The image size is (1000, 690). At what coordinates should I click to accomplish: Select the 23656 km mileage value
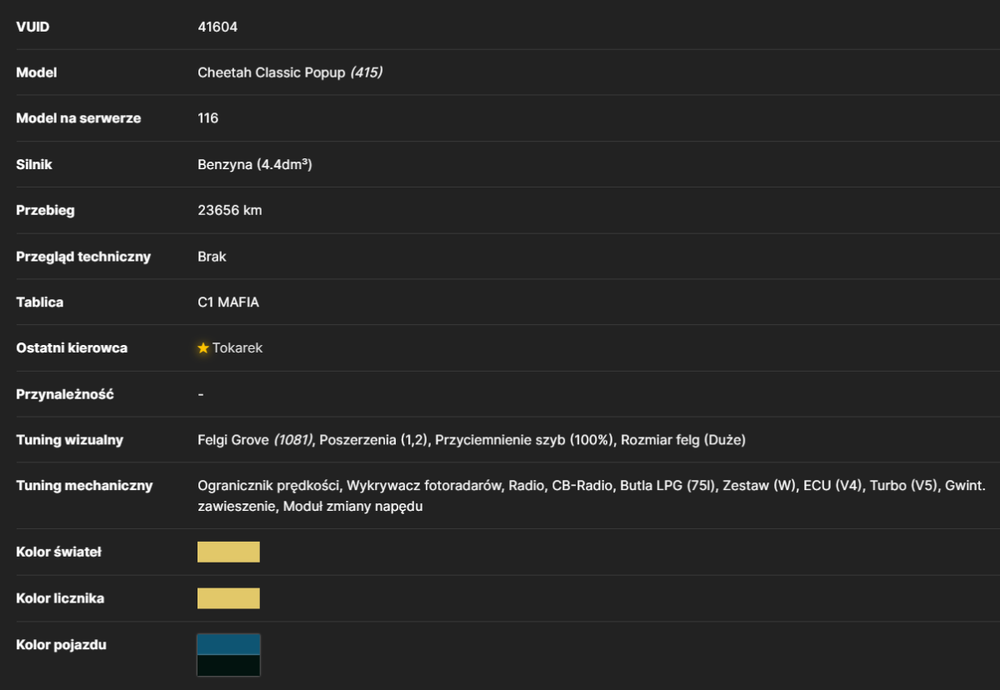click(230, 210)
